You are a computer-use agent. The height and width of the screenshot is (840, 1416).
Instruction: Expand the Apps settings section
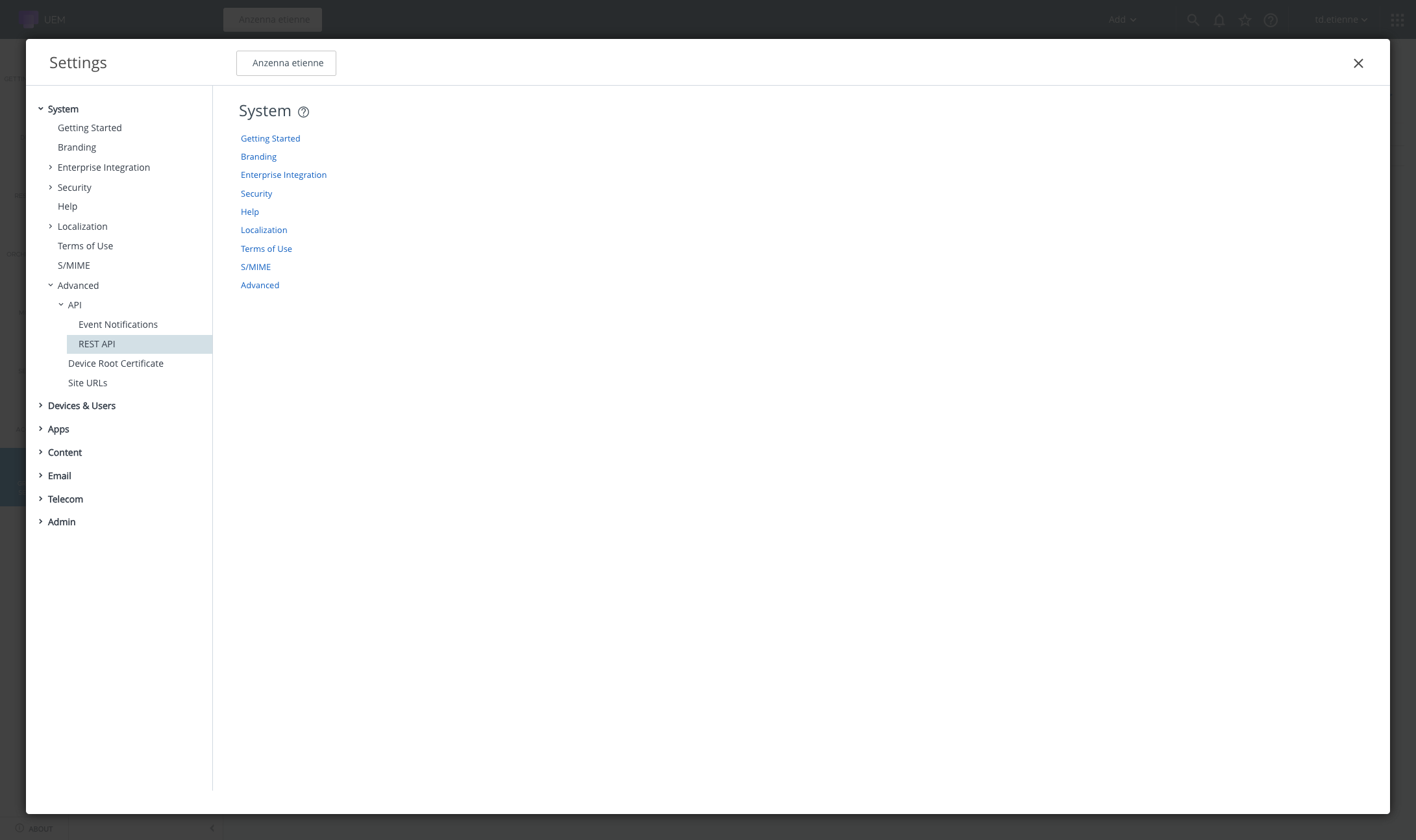[40, 429]
